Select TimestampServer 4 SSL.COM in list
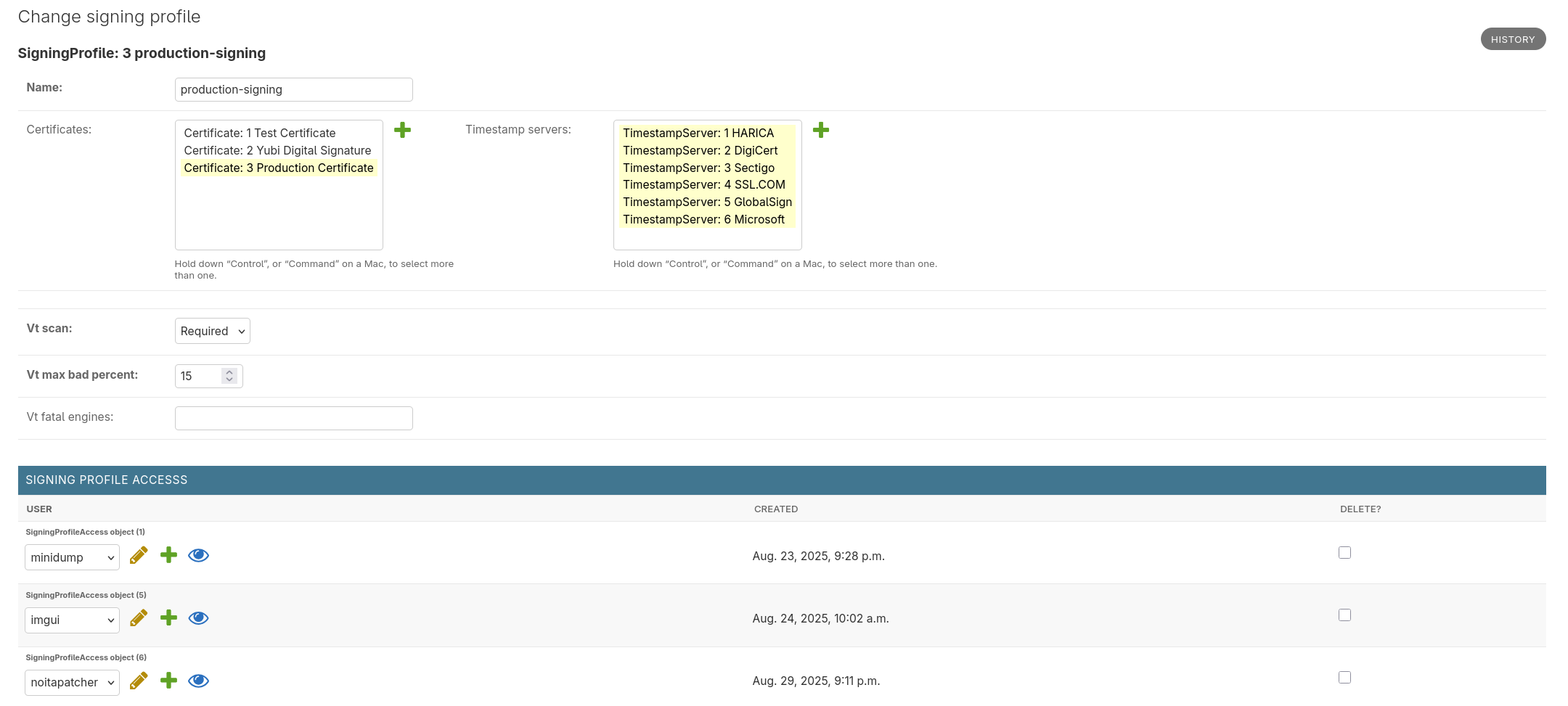 (703, 184)
